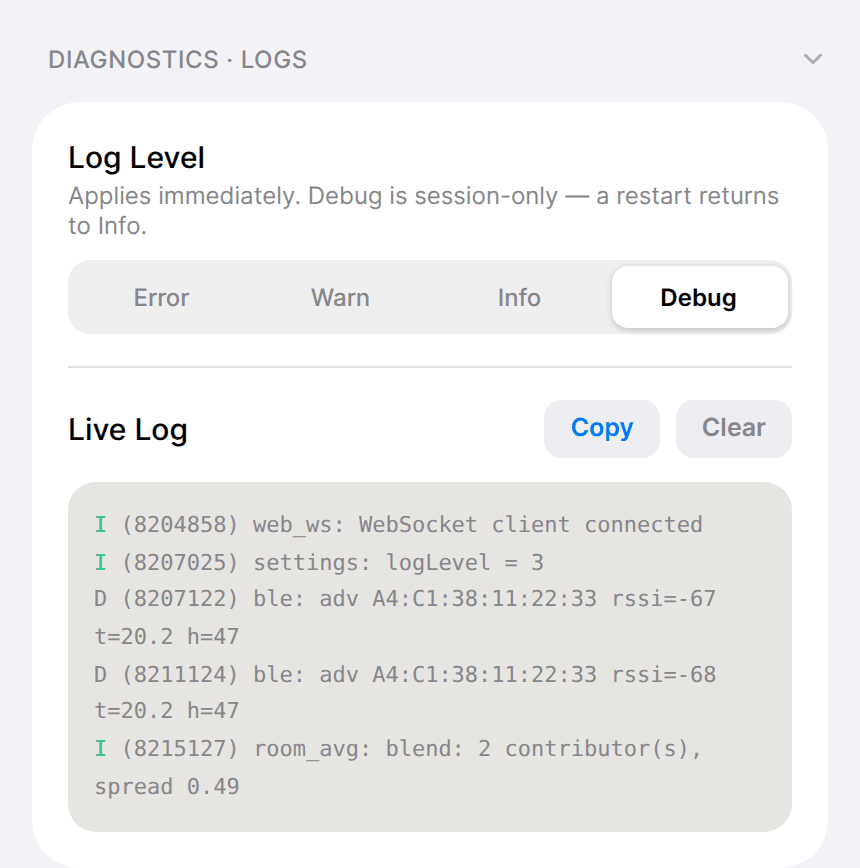
Task: Click the DIAGNOSTICS · LOGS section header
Action: 178,60
